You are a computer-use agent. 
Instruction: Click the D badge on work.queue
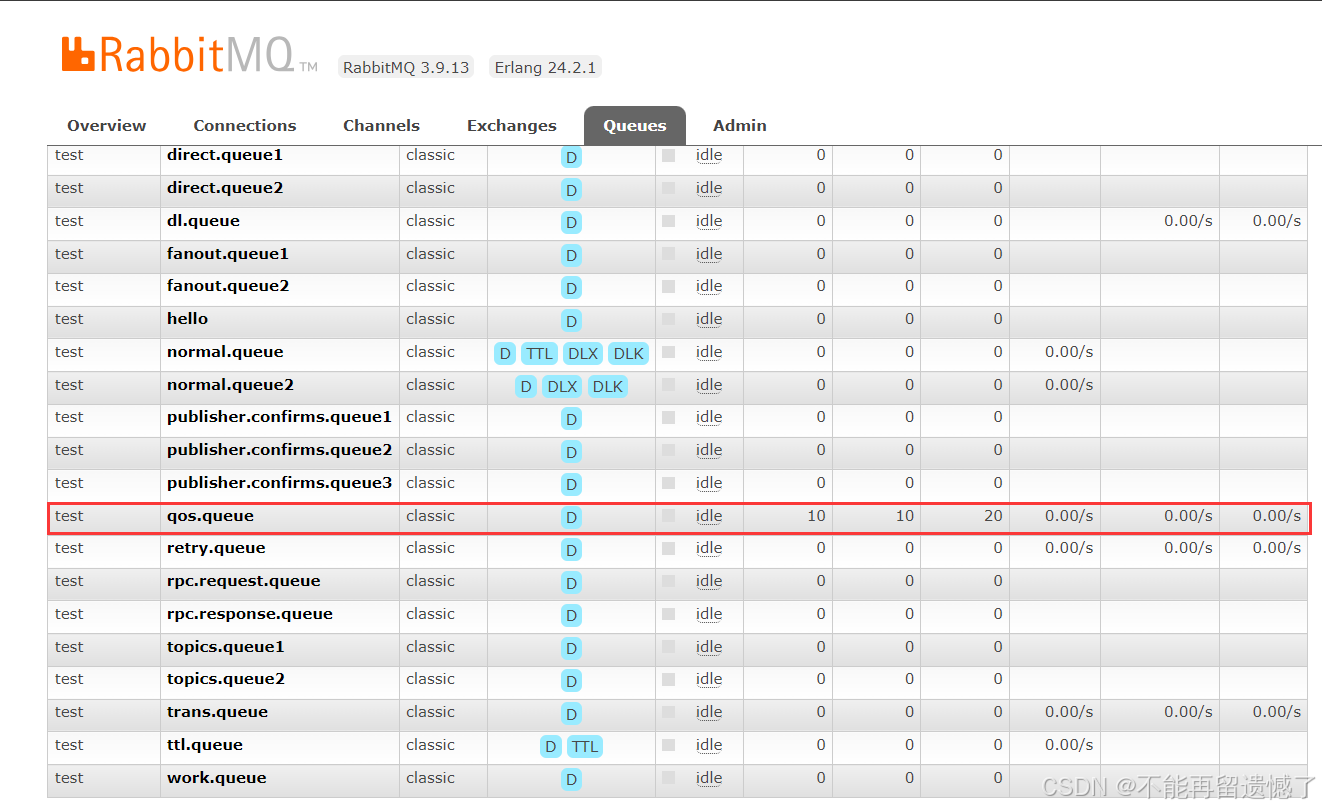click(571, 779)
